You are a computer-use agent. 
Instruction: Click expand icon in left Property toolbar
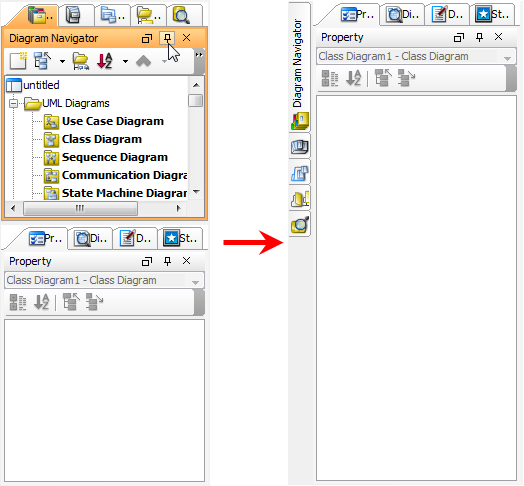pos(95,302)
